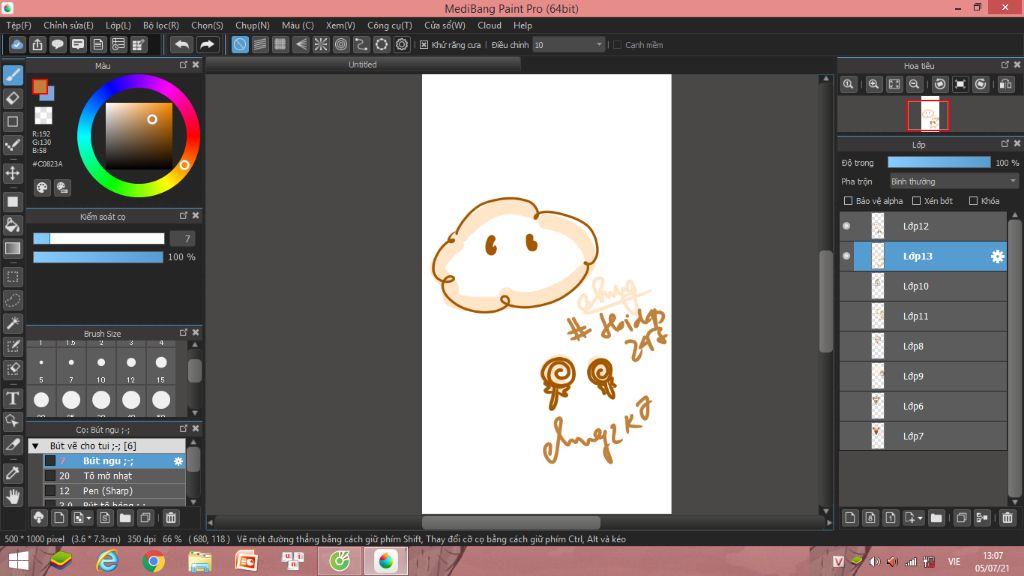Click the brush size slider showing 7
The height and width of the screenshot is (576, 1024).
[x=99, y=239]
